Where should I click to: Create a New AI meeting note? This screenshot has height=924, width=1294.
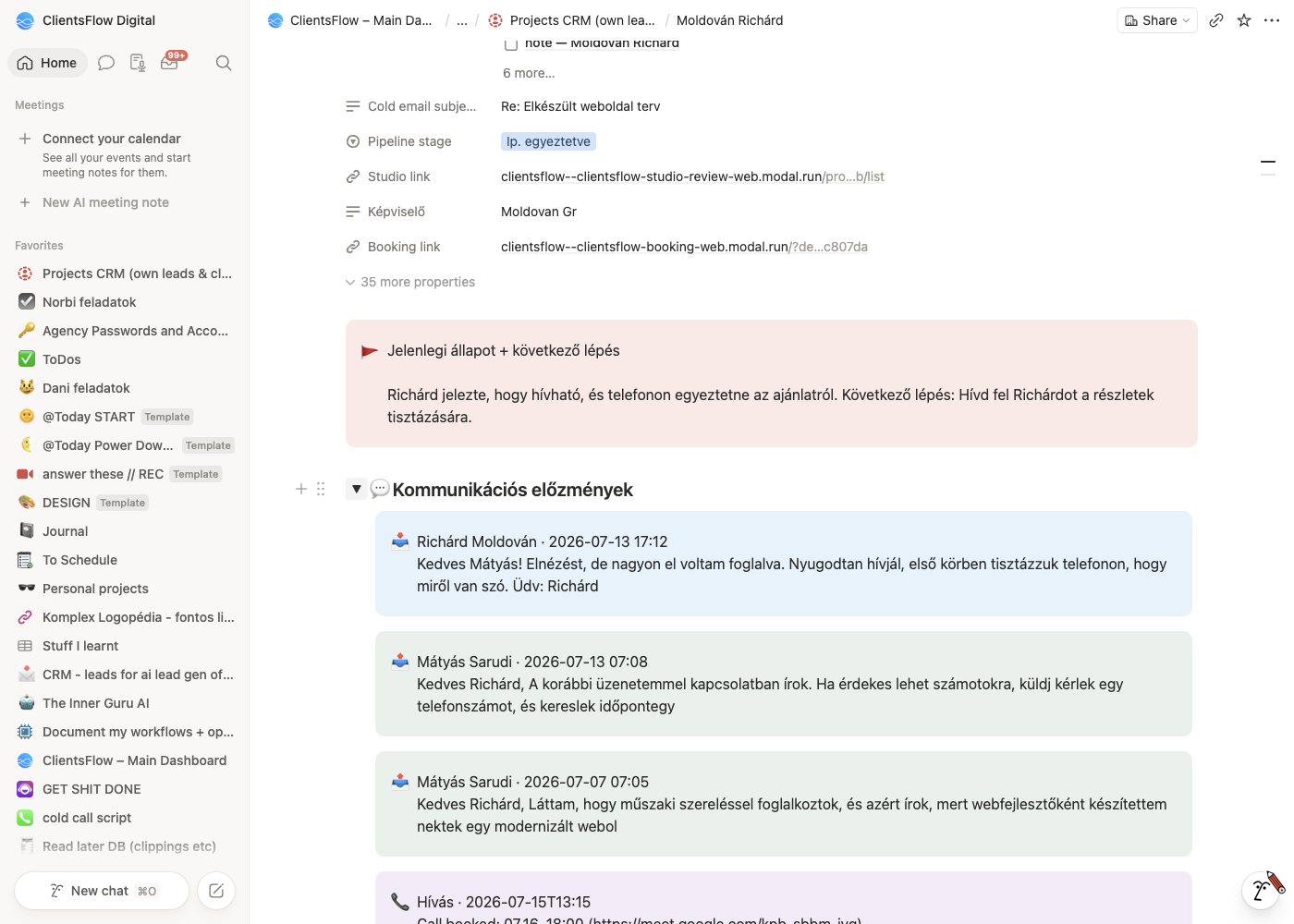coord(105,202)
